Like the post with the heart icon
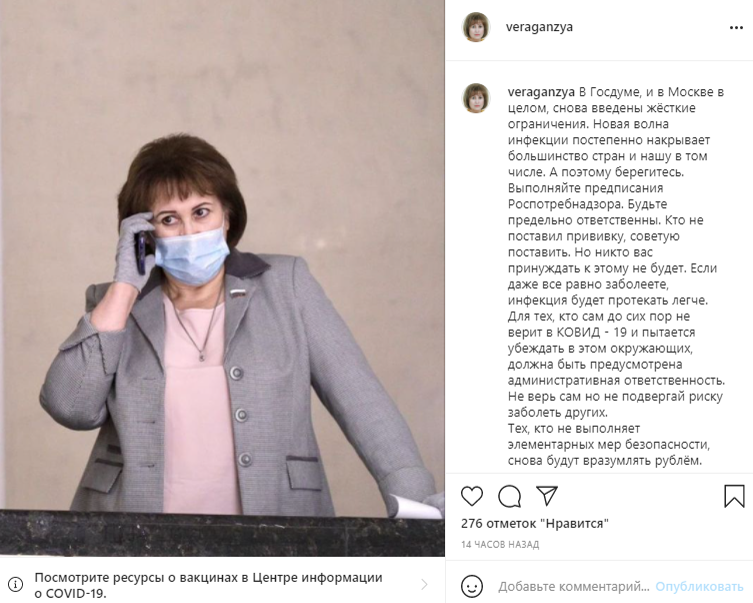This screenshot has height=603, width=753. point(472,496)
